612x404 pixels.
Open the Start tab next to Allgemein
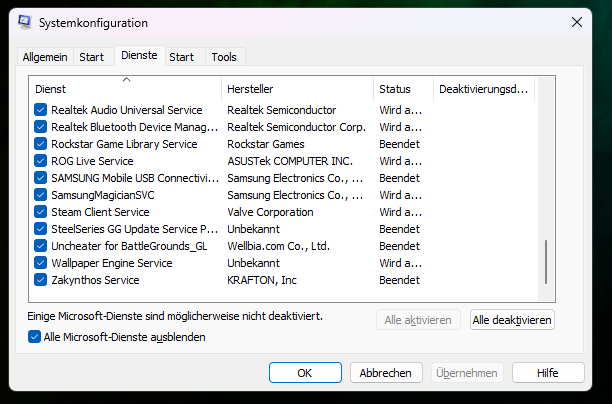click(92, 57)
